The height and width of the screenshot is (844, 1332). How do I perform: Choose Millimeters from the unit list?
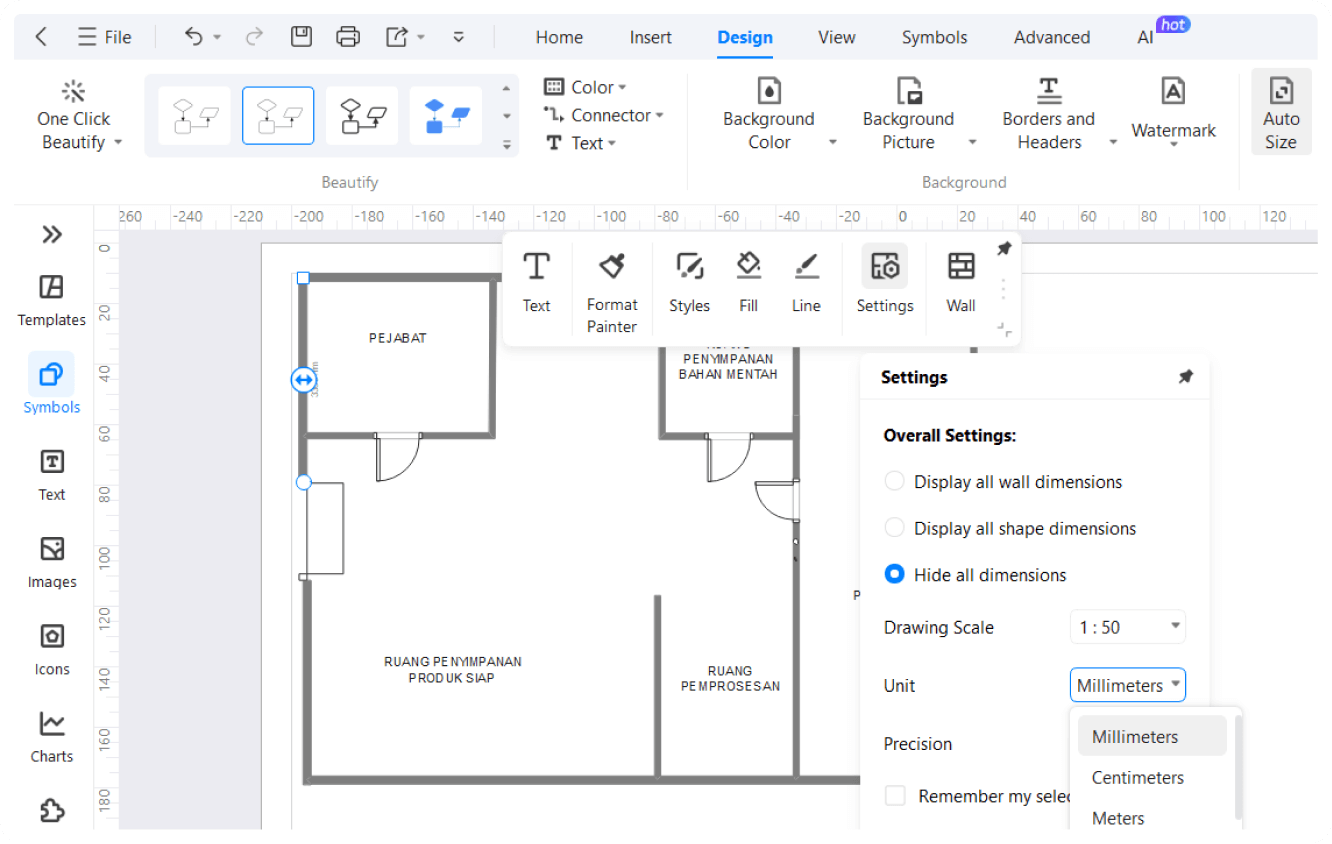[1152, 736]
